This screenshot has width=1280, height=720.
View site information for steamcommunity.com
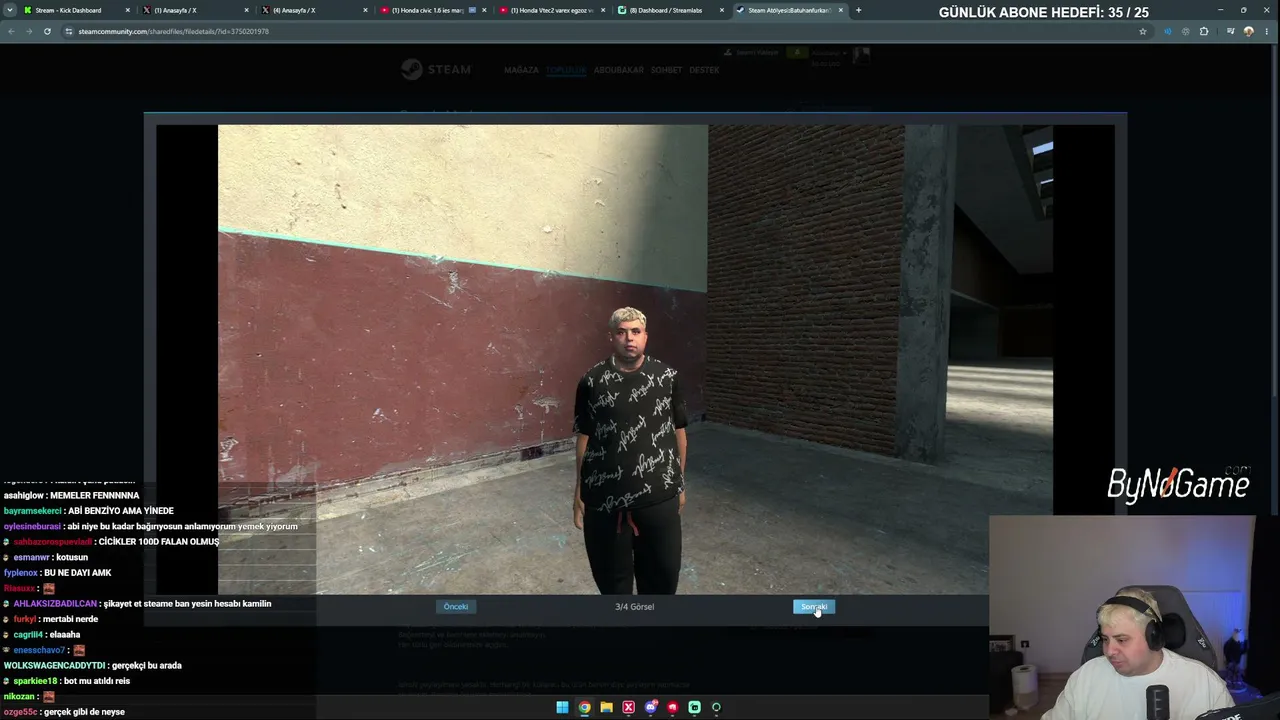click(x=68, y=31)
